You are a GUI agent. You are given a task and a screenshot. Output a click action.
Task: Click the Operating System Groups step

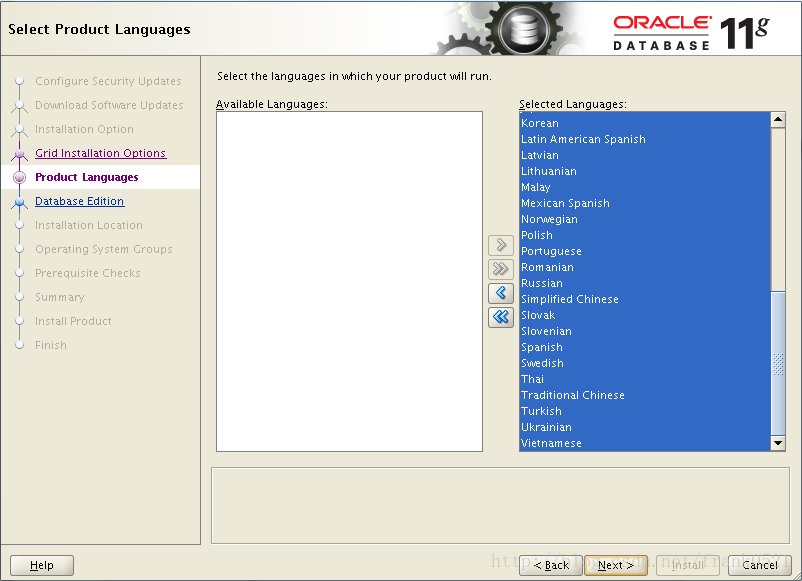(x=104, y=249)
